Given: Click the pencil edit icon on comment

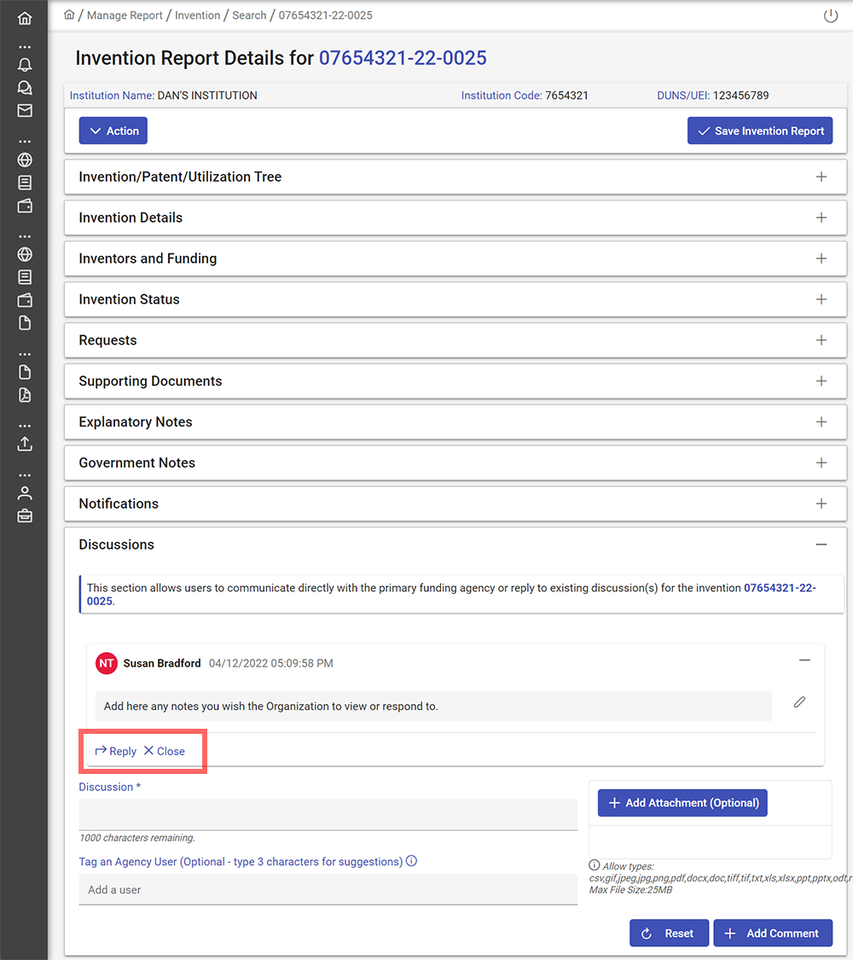Looking at the screenshot, I should [799, 703].
